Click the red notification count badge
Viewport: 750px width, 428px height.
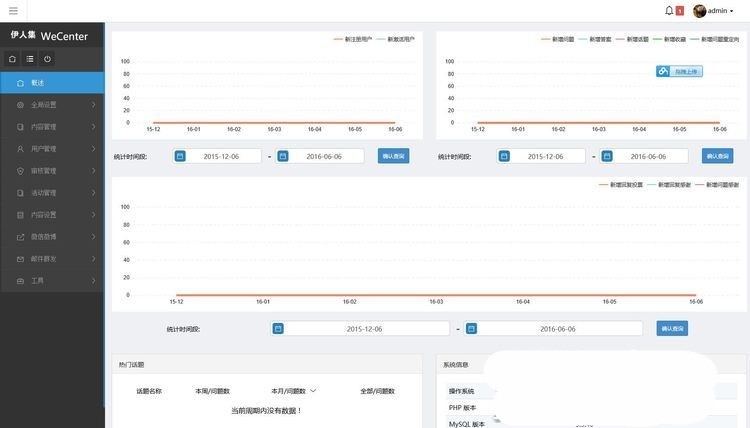click(680, 11)
